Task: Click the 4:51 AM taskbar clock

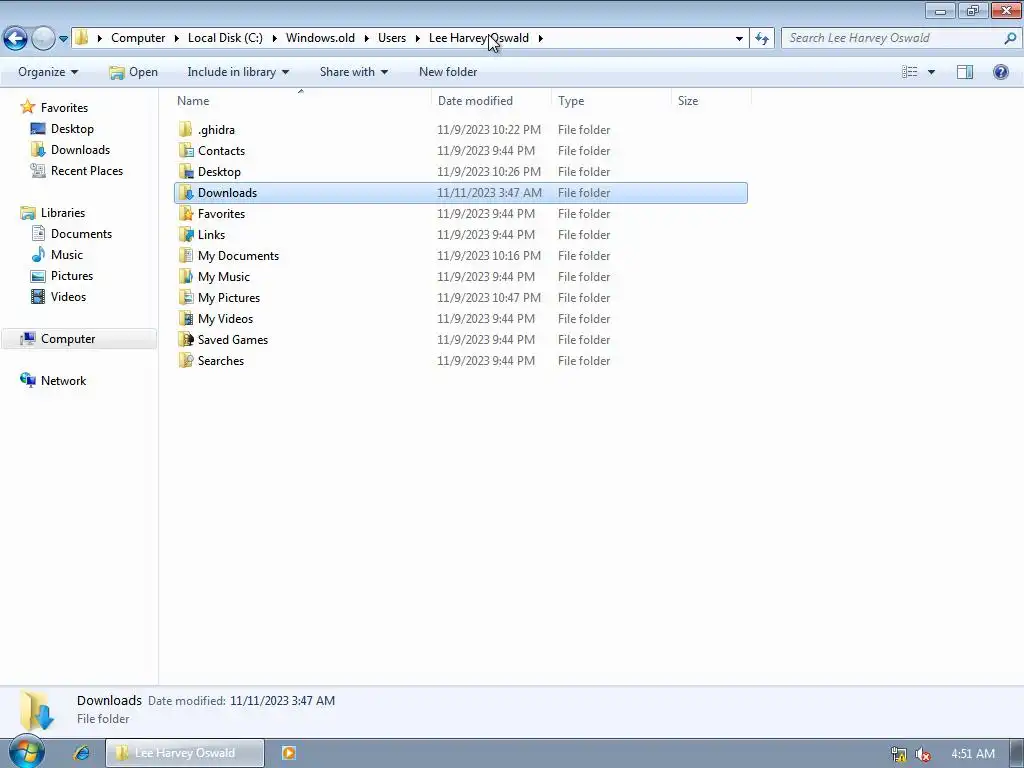Action: coord(973,754)
